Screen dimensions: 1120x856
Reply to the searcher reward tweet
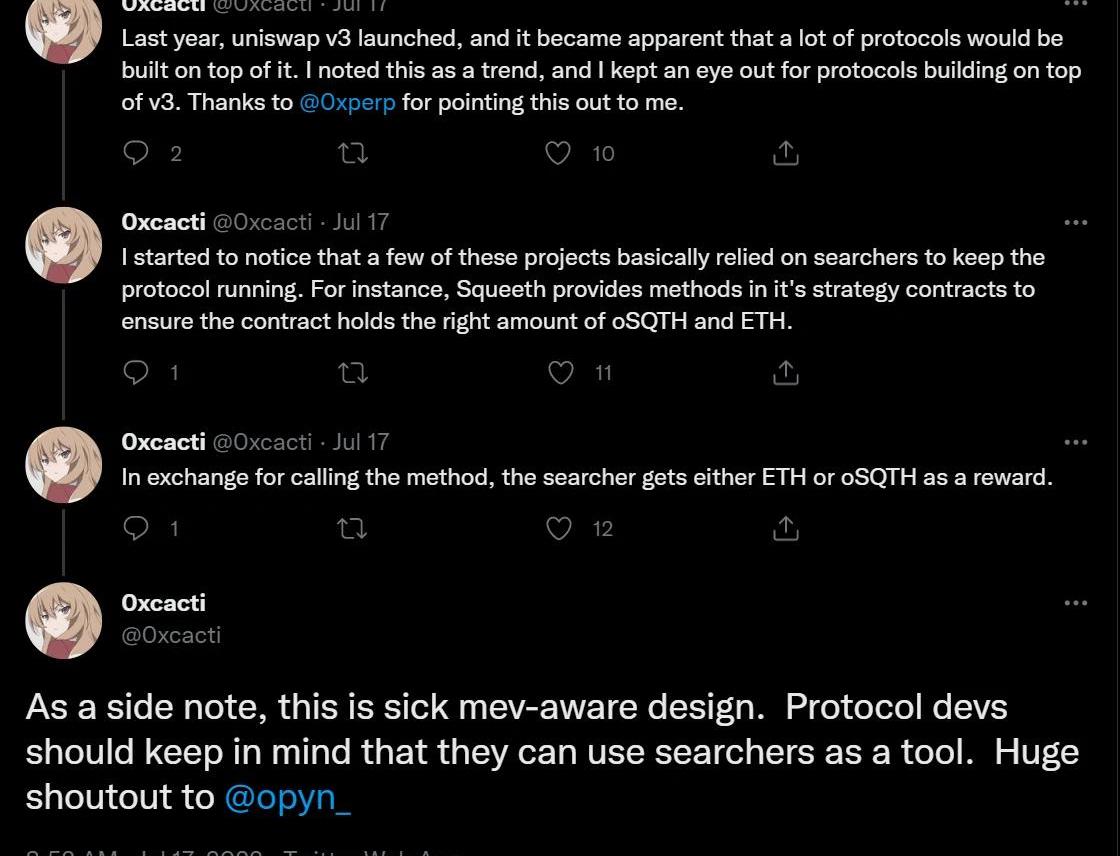pyautogui.click(x=136, y=528)
